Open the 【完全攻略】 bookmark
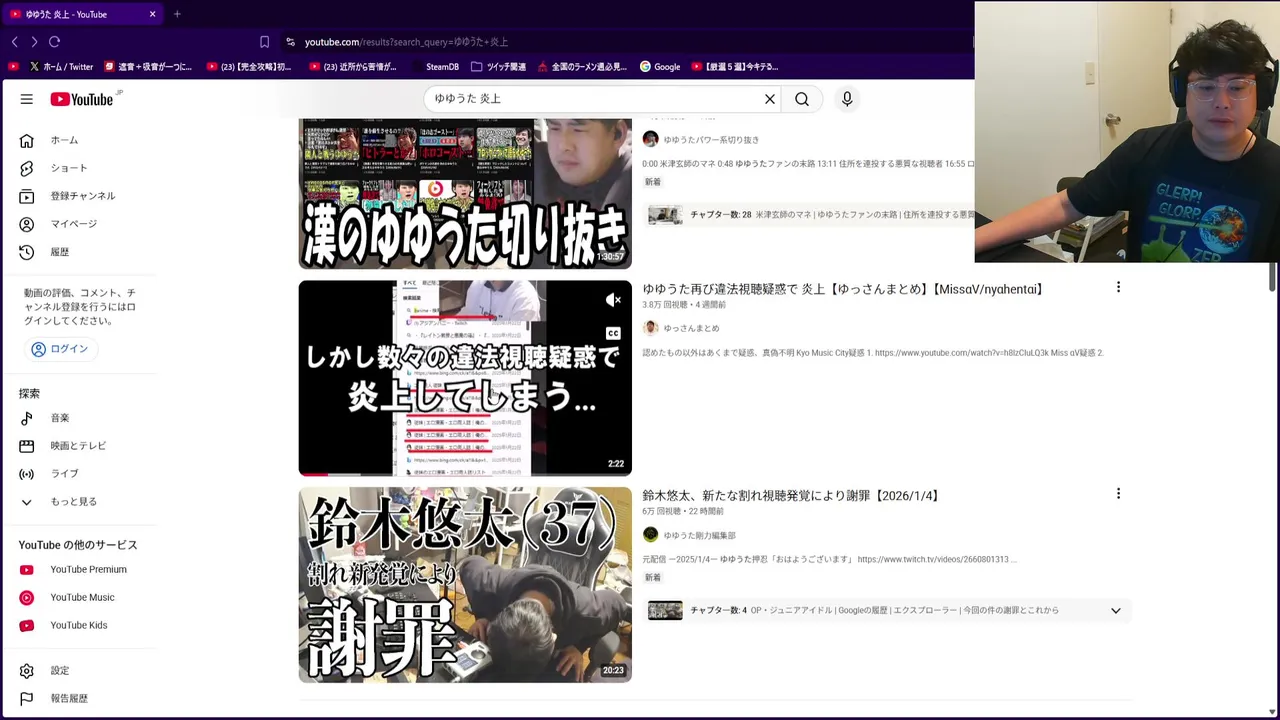The image size is (1280, 720). 249,67
